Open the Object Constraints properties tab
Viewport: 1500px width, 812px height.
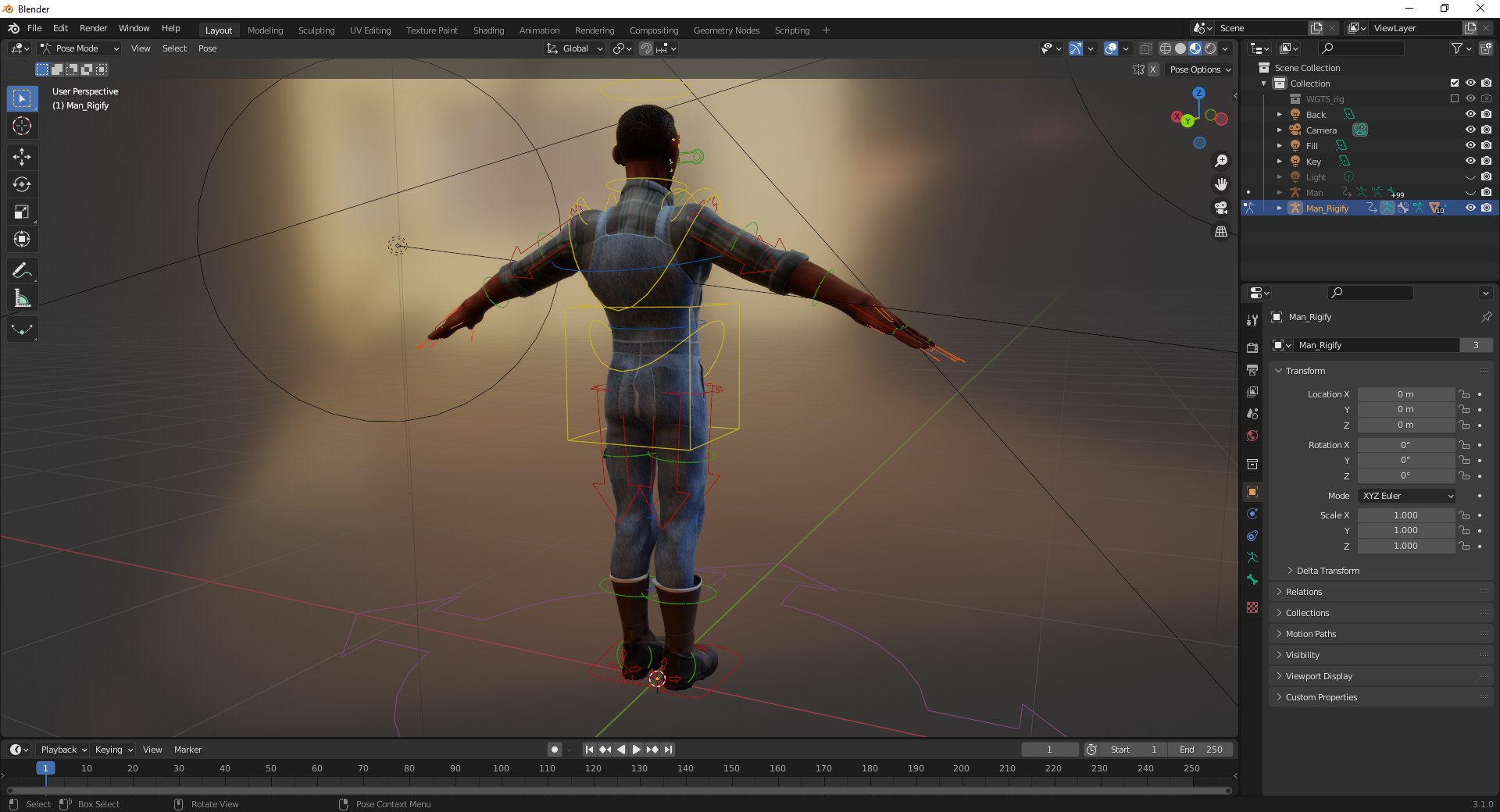(x=1252, y=536)
